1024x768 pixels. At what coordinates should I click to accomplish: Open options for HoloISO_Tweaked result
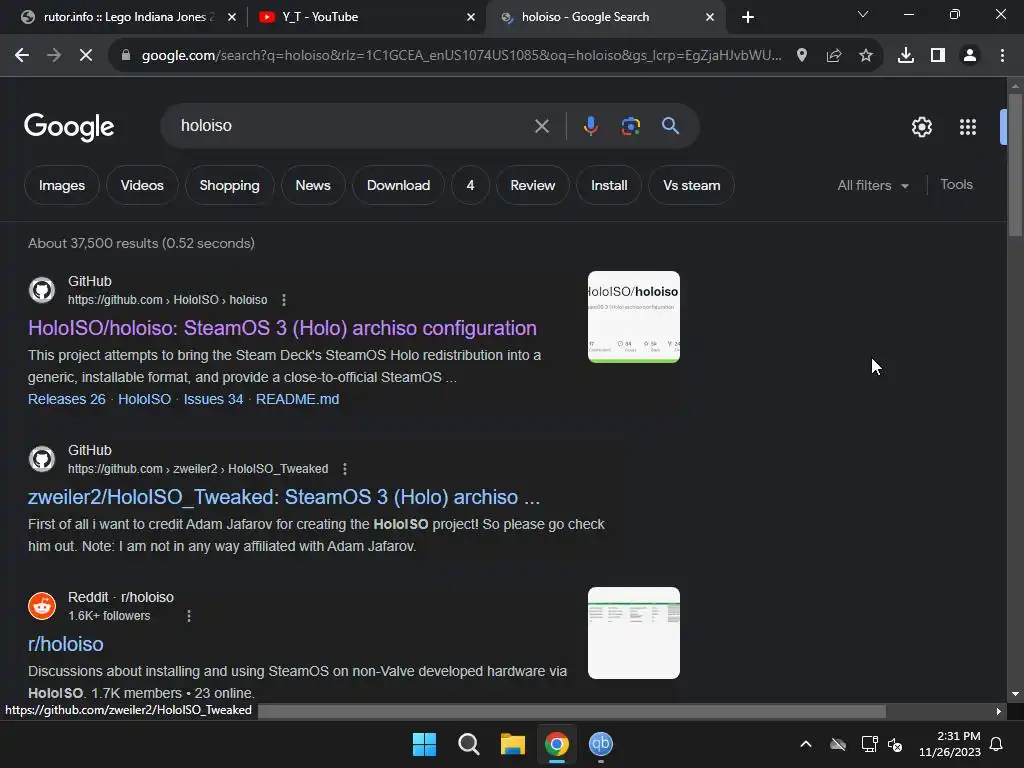(345, 469)
